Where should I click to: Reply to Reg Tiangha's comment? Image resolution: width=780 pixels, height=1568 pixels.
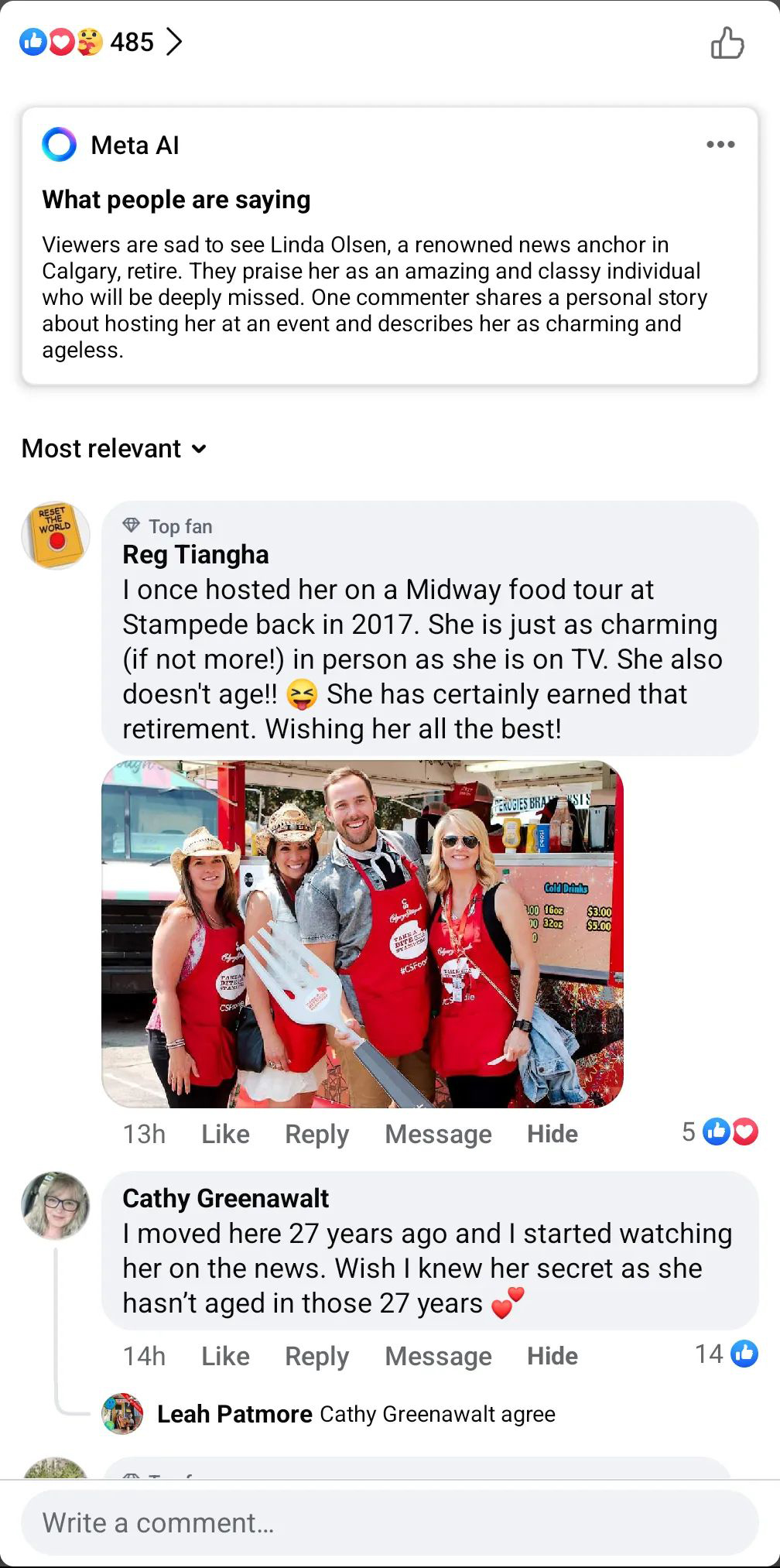(317, 1134)
